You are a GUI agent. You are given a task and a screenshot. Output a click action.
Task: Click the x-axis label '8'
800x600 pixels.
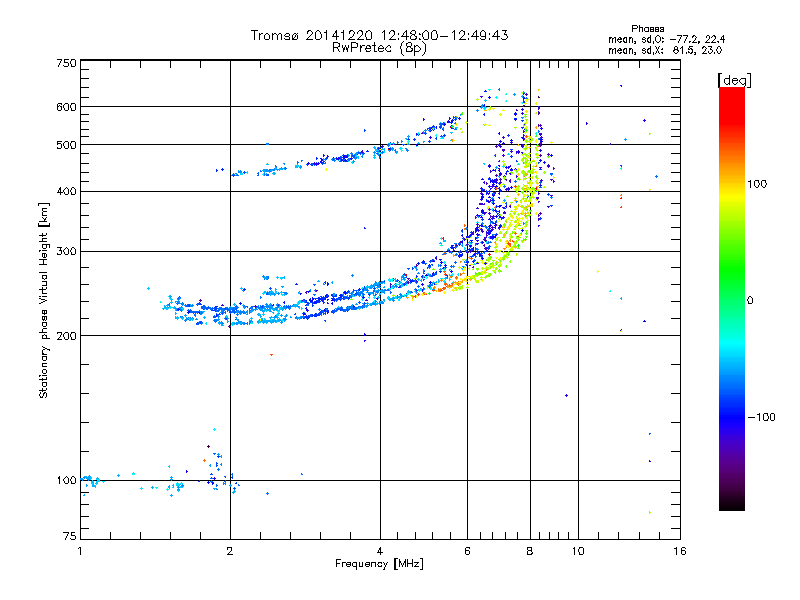coord(530,551)
